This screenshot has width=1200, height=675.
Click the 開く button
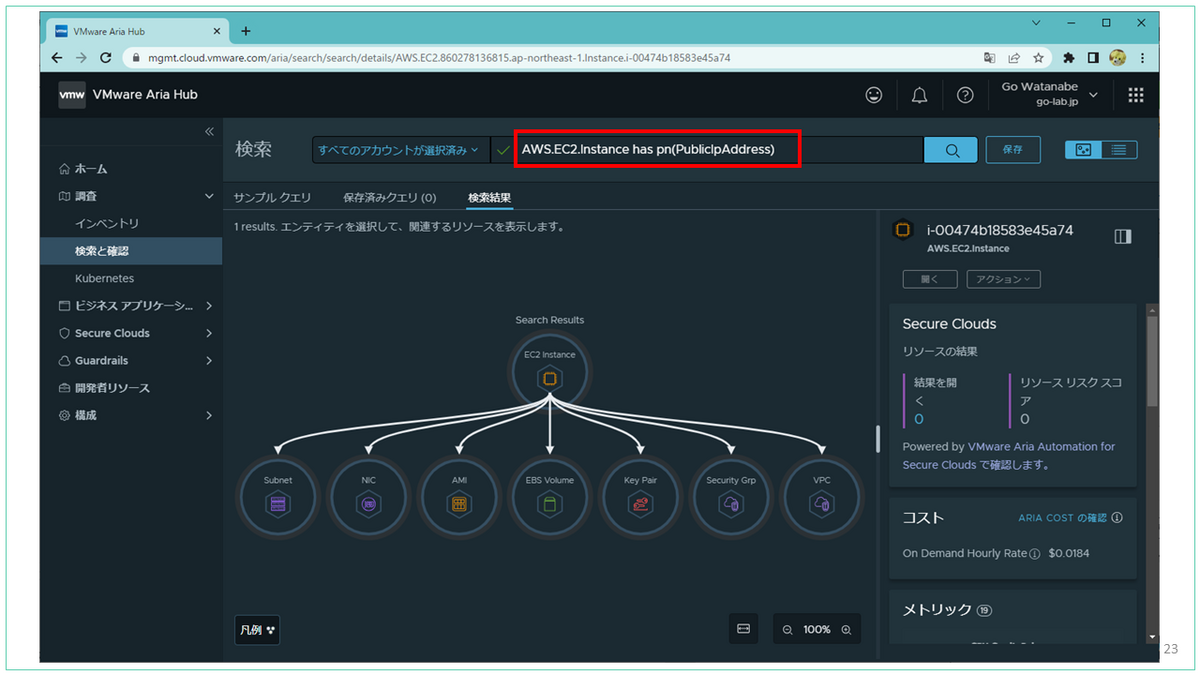point(930,279)
